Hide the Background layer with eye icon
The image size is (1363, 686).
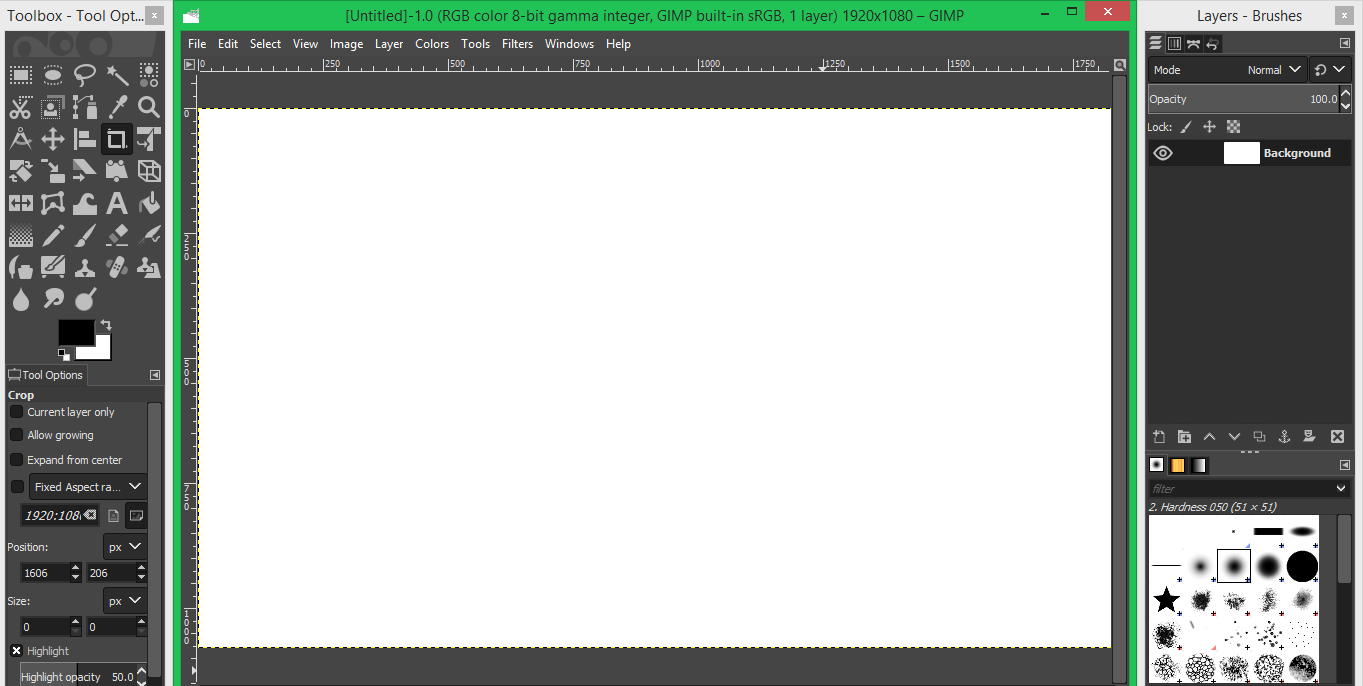point(1163,153)
